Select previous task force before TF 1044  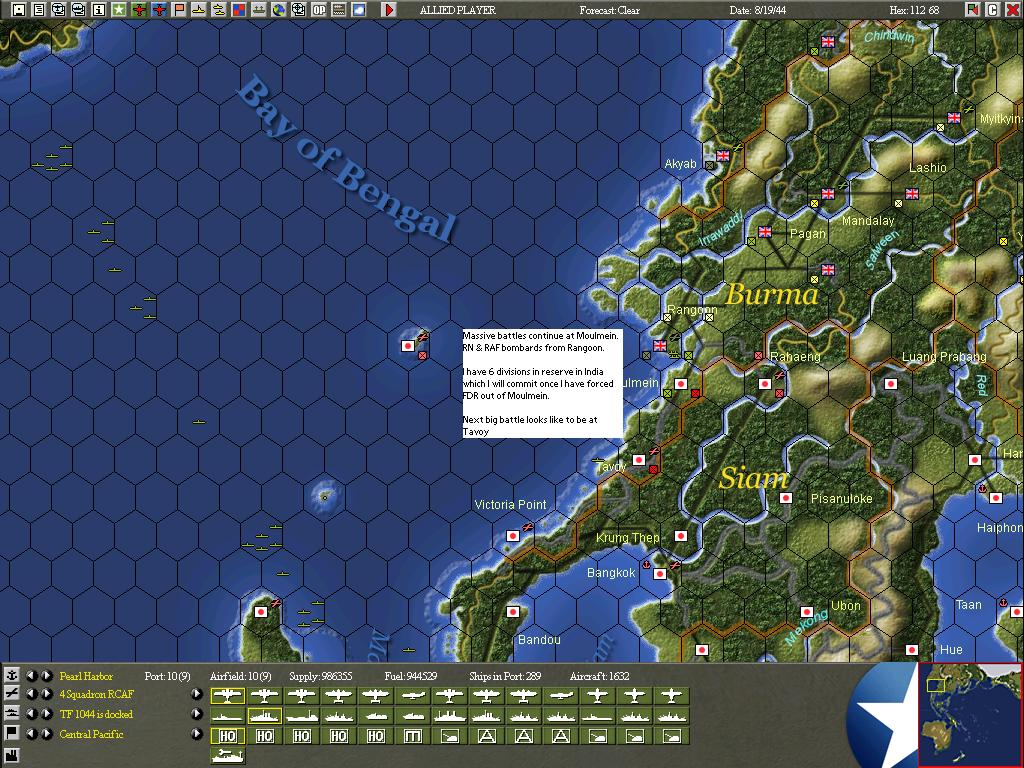click(x=31, y=714)
